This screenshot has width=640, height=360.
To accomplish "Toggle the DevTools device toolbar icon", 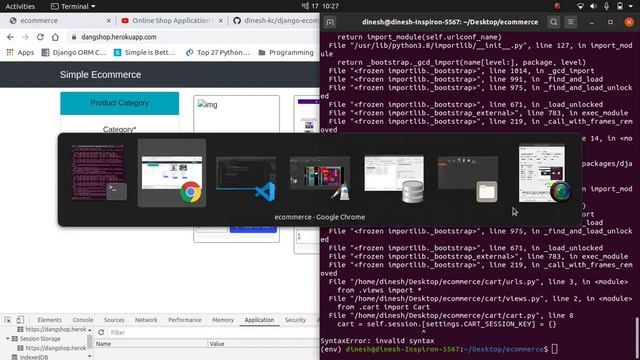I will pyautogui.click(x=20, y=320).
